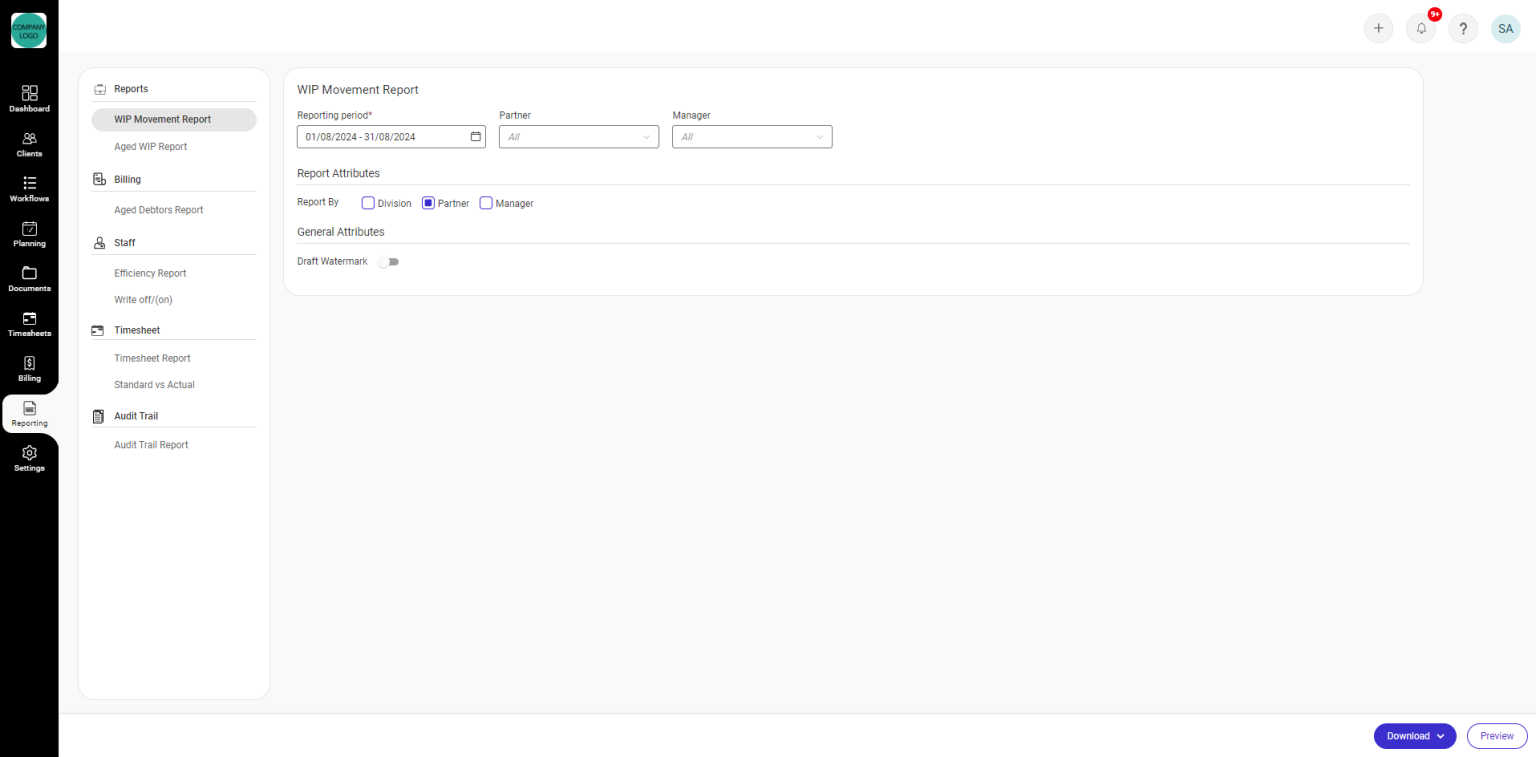Open the Dashboard from the sidebar

pos(29,97)
